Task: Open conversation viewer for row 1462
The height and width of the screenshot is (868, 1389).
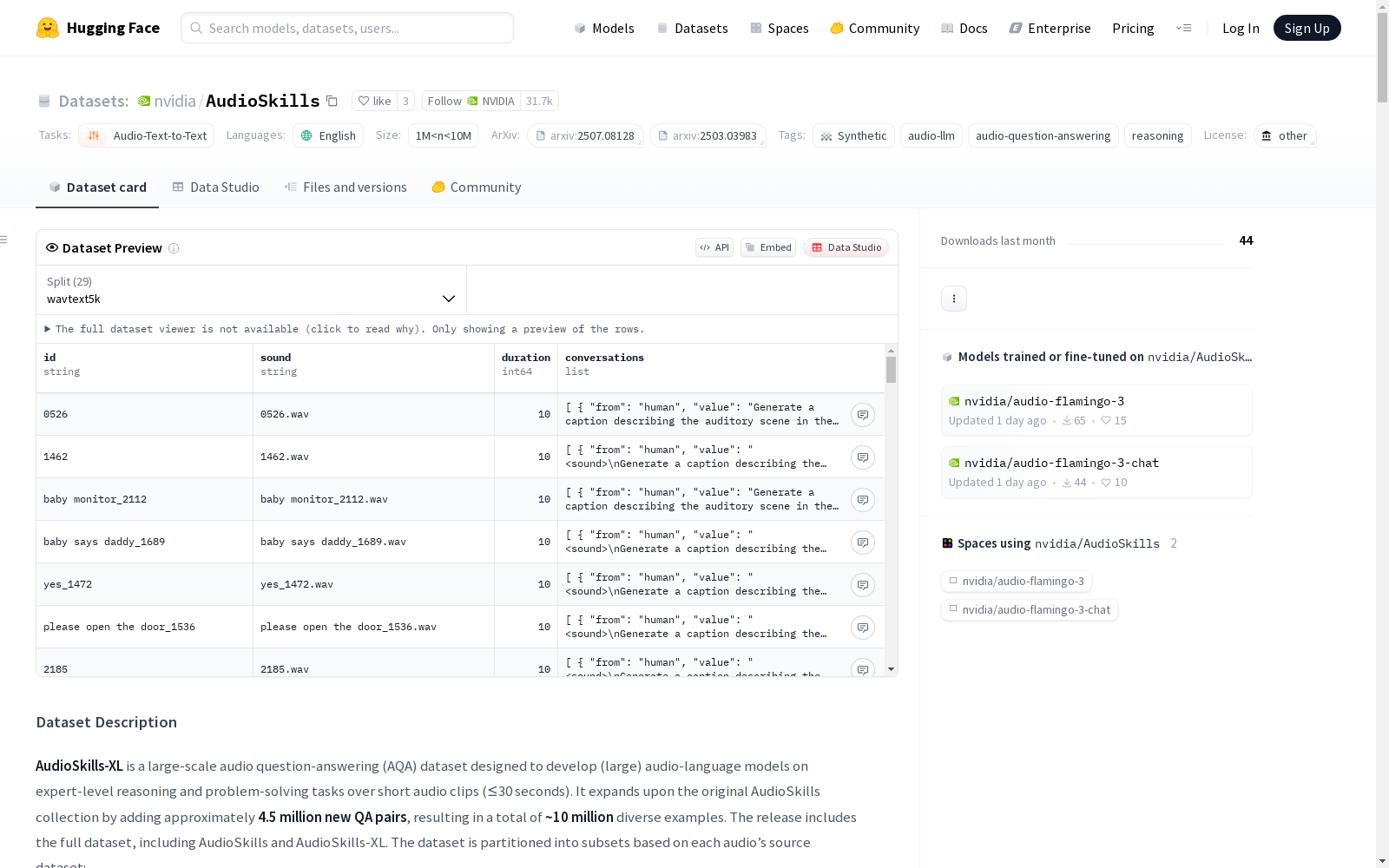Action: point(862,457)
